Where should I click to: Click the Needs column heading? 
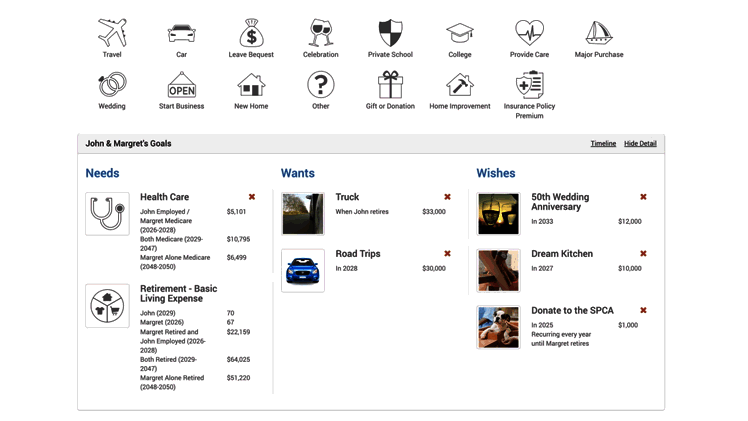103,173
